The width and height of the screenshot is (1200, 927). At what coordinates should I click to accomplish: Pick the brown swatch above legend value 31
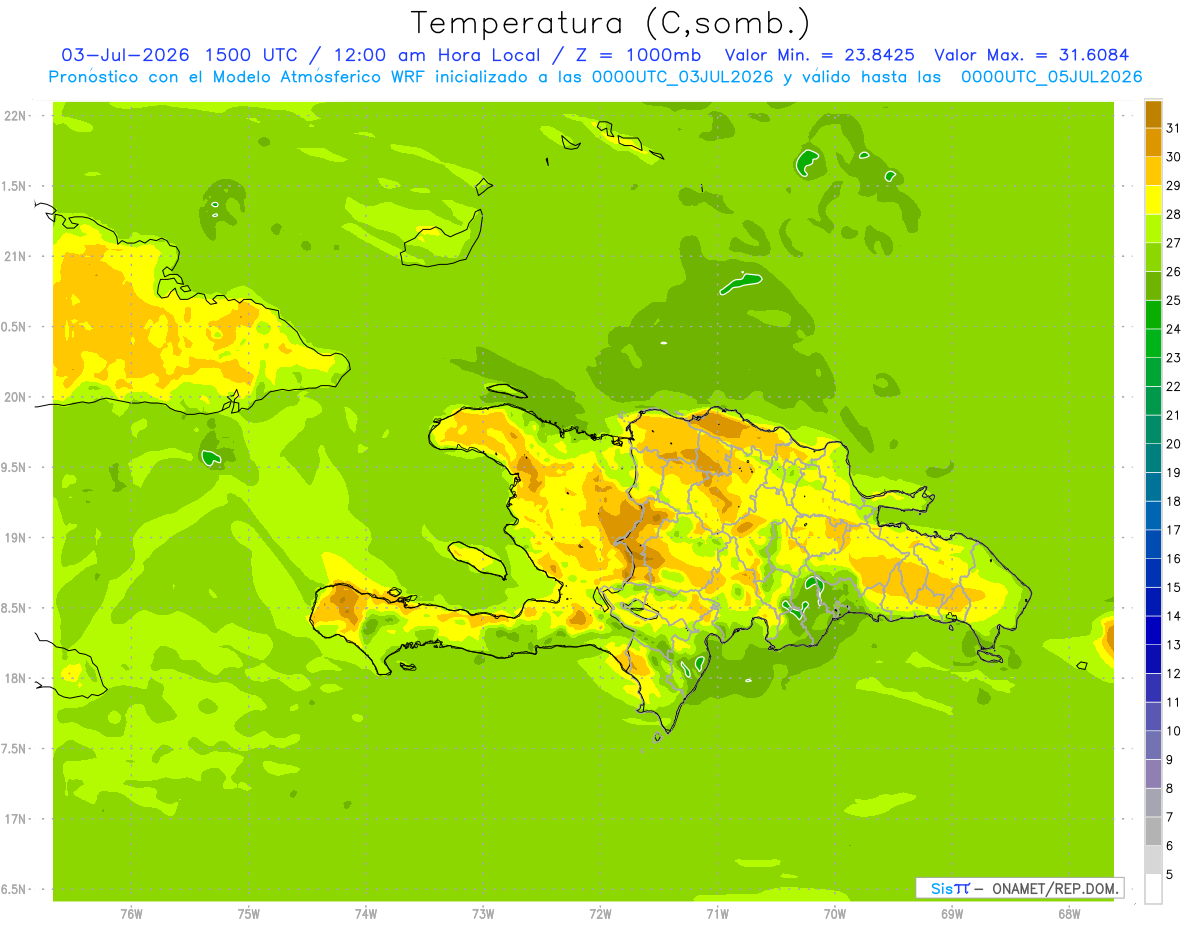tap(1153, 114)
